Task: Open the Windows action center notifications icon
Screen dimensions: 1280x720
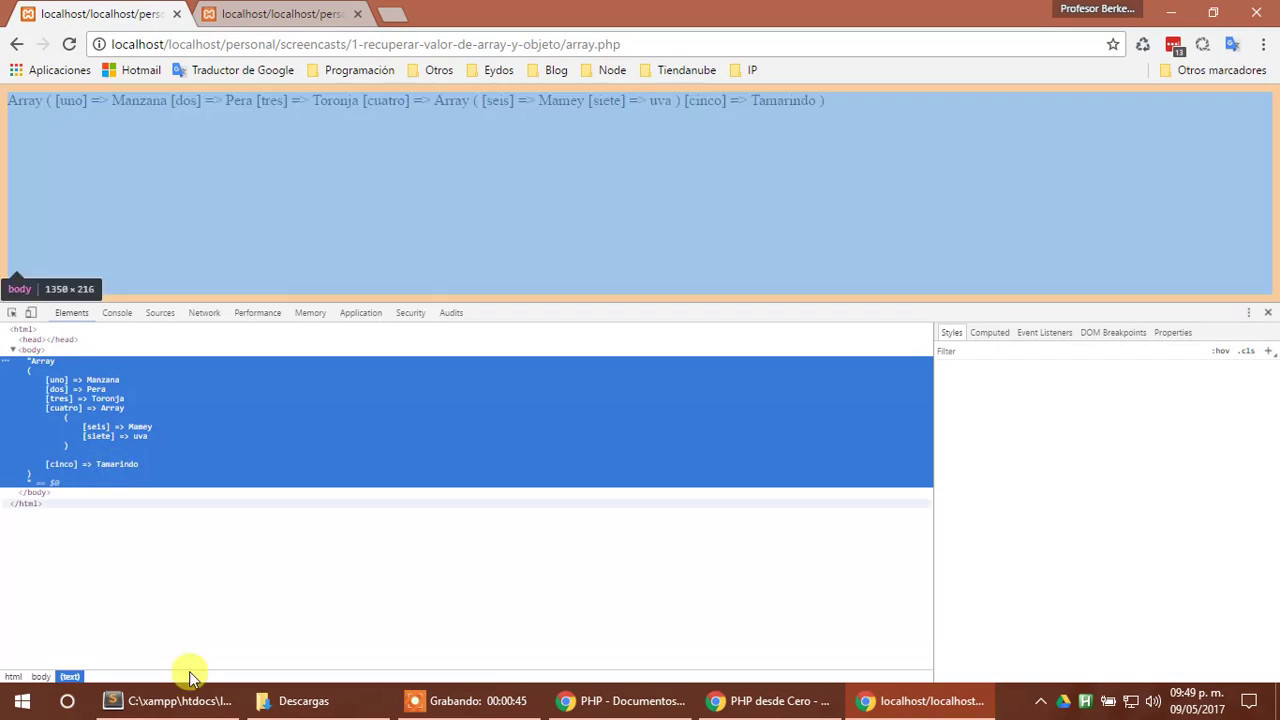Action: pyautogui.click(x=1249, y=701)
